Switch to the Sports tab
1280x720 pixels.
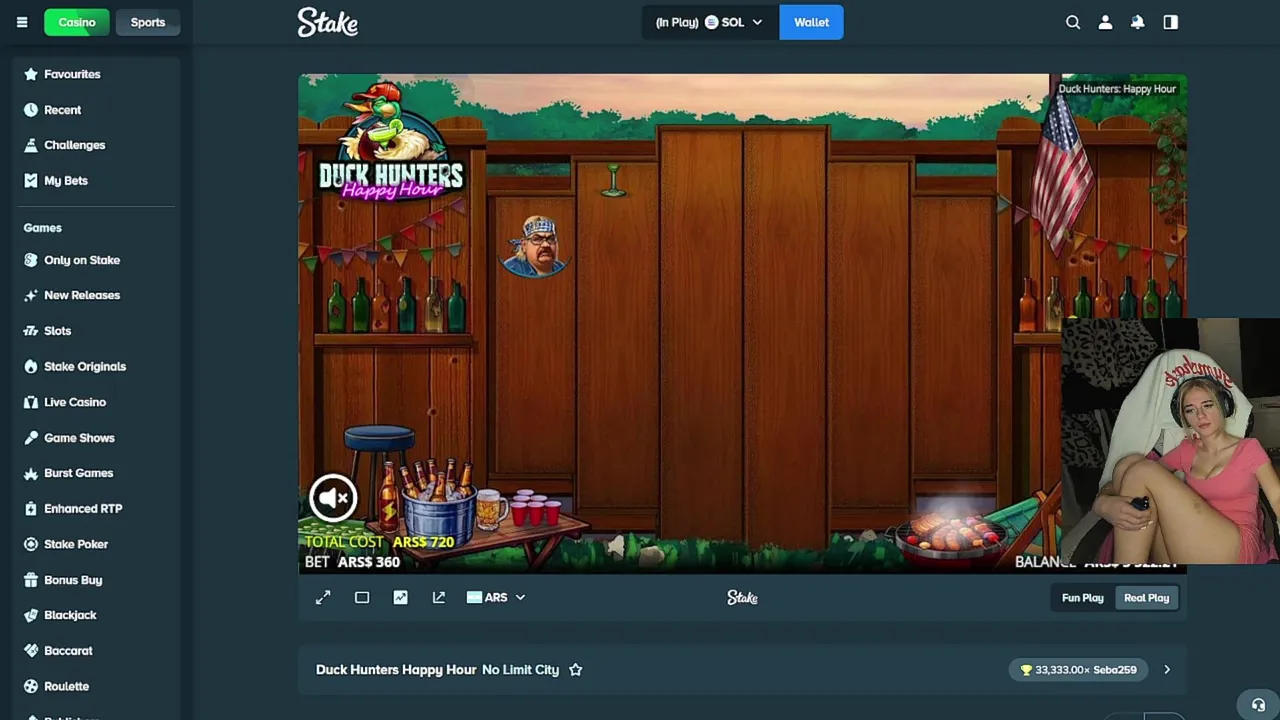[x=148, y=22]
